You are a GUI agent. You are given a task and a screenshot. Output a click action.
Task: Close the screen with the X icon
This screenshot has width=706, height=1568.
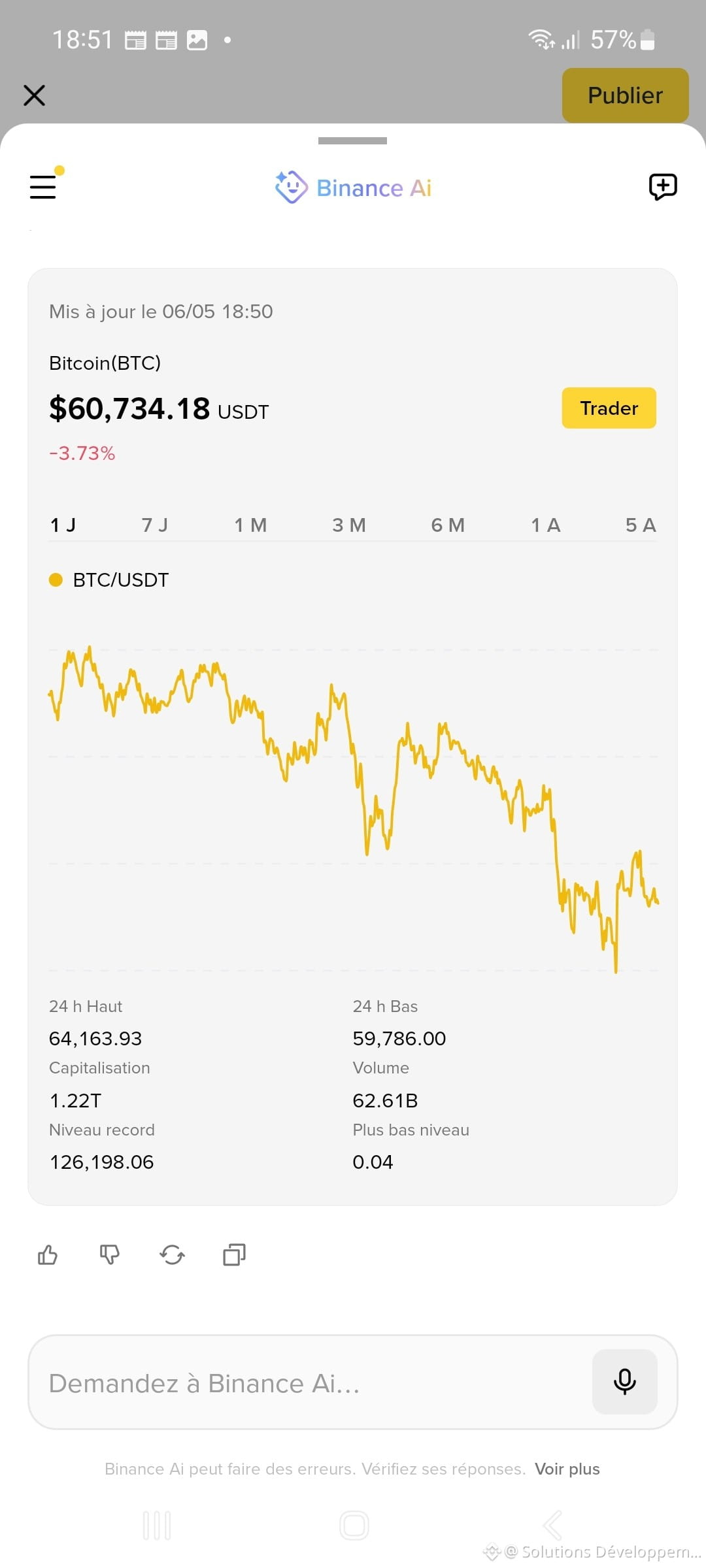click(34, 95)
